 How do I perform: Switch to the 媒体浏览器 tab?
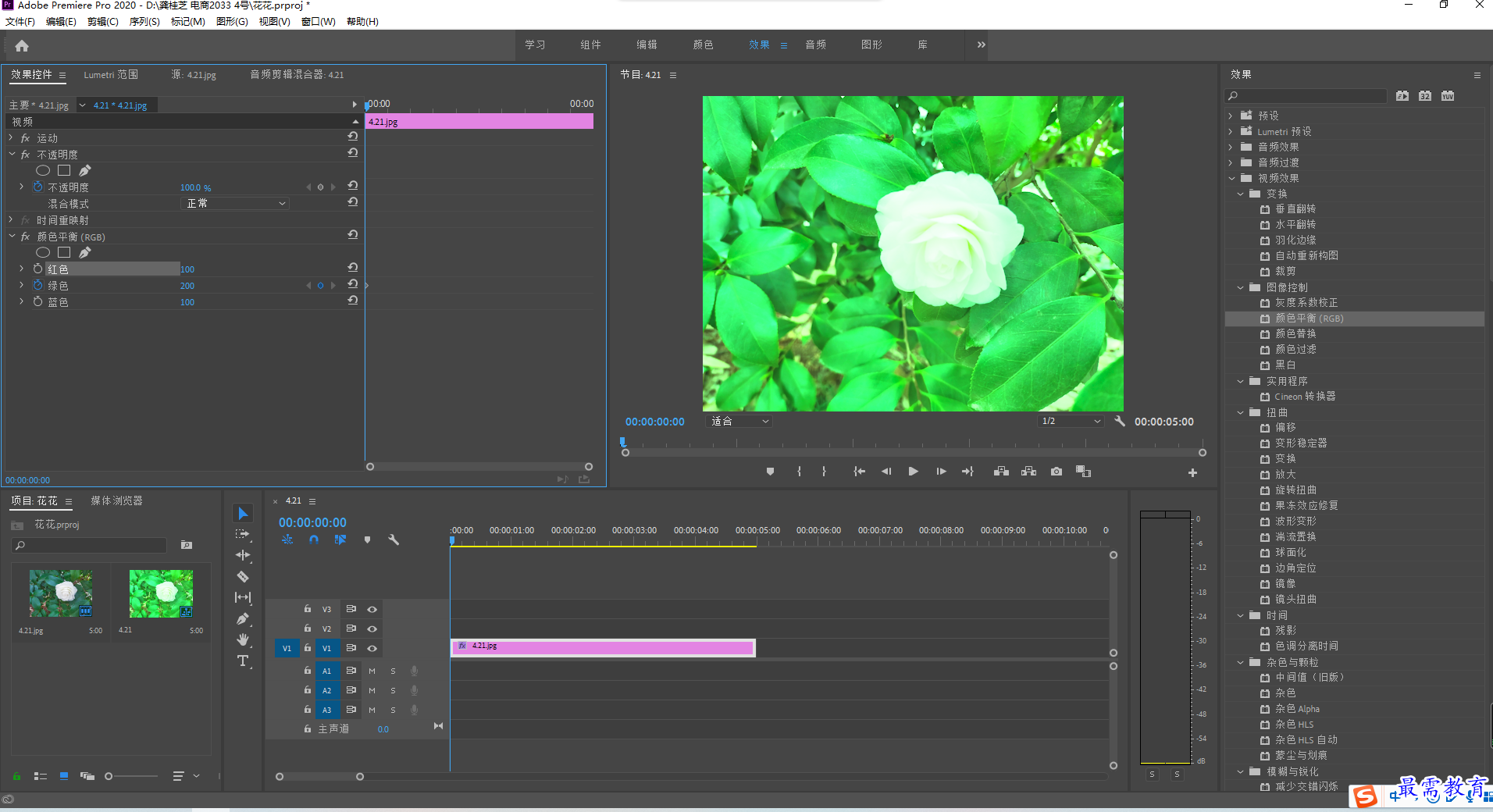coord(116,500)
